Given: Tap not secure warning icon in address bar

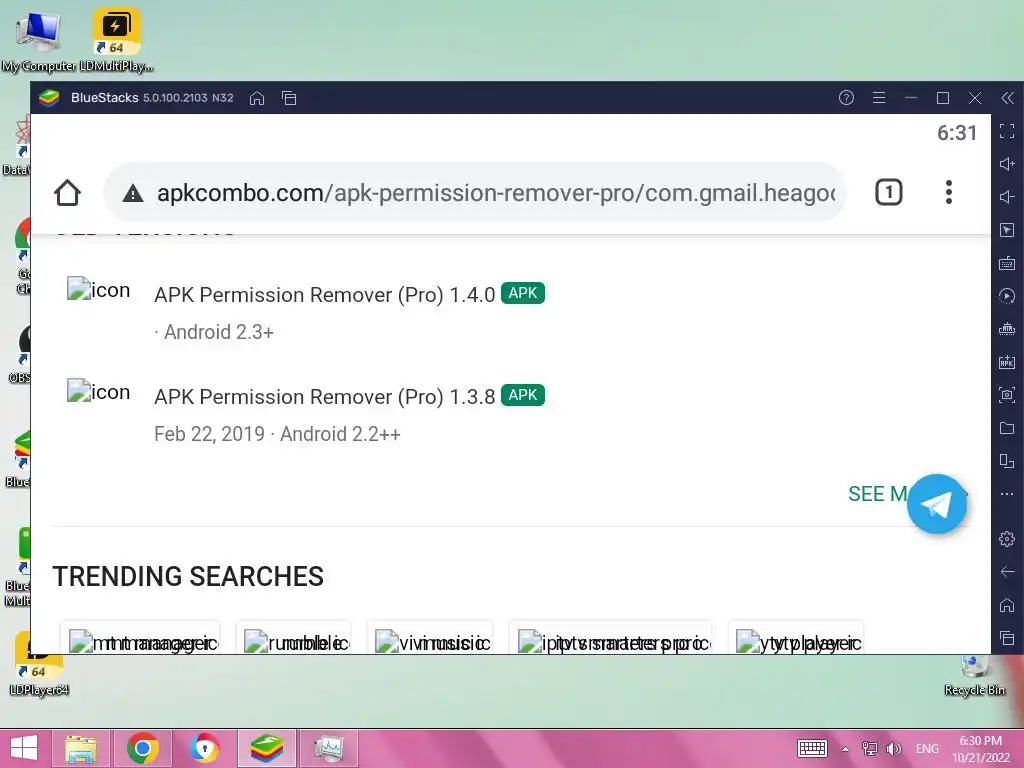Looking at the screenshot, I should pos(133,193).
